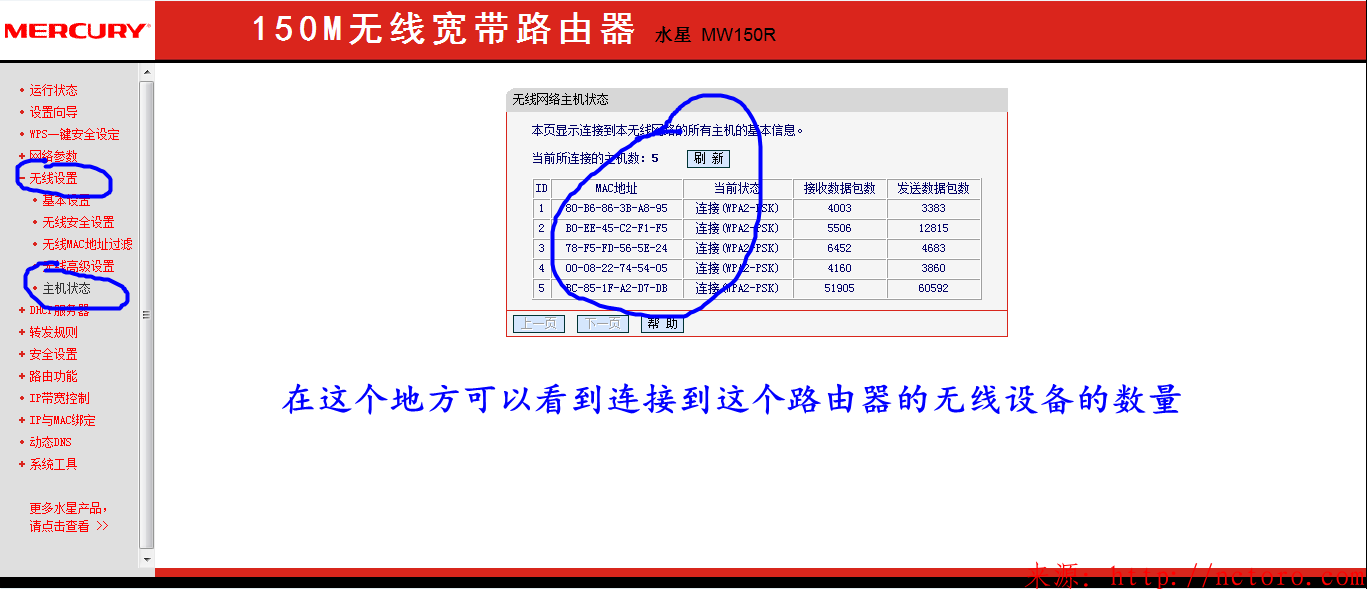Click the 发送数据包数 column header
Screen dimensions: 1367x589
click(934, 188)
